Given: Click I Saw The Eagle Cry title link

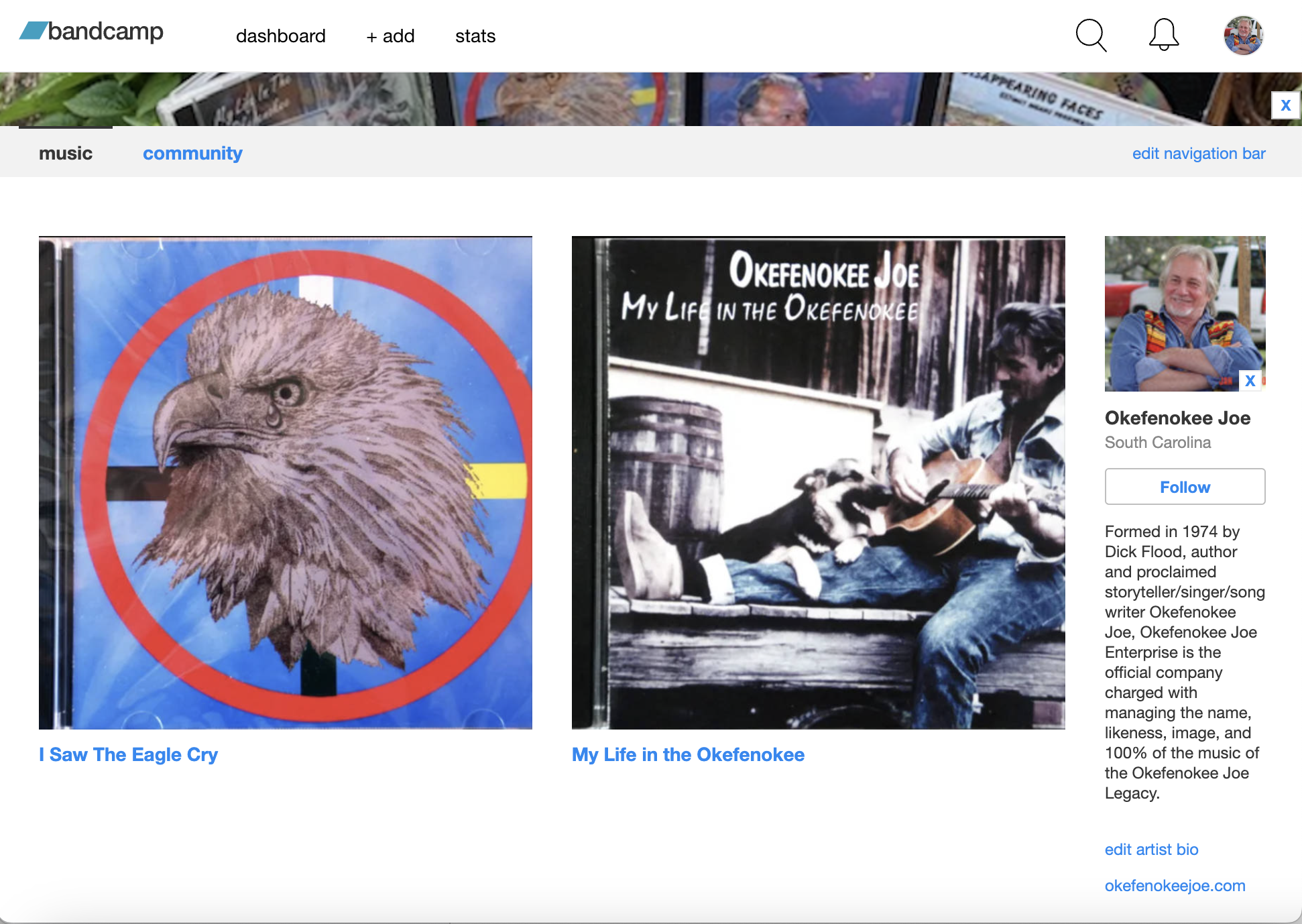Looking at the screenshot, I should (x=129, y=755).
